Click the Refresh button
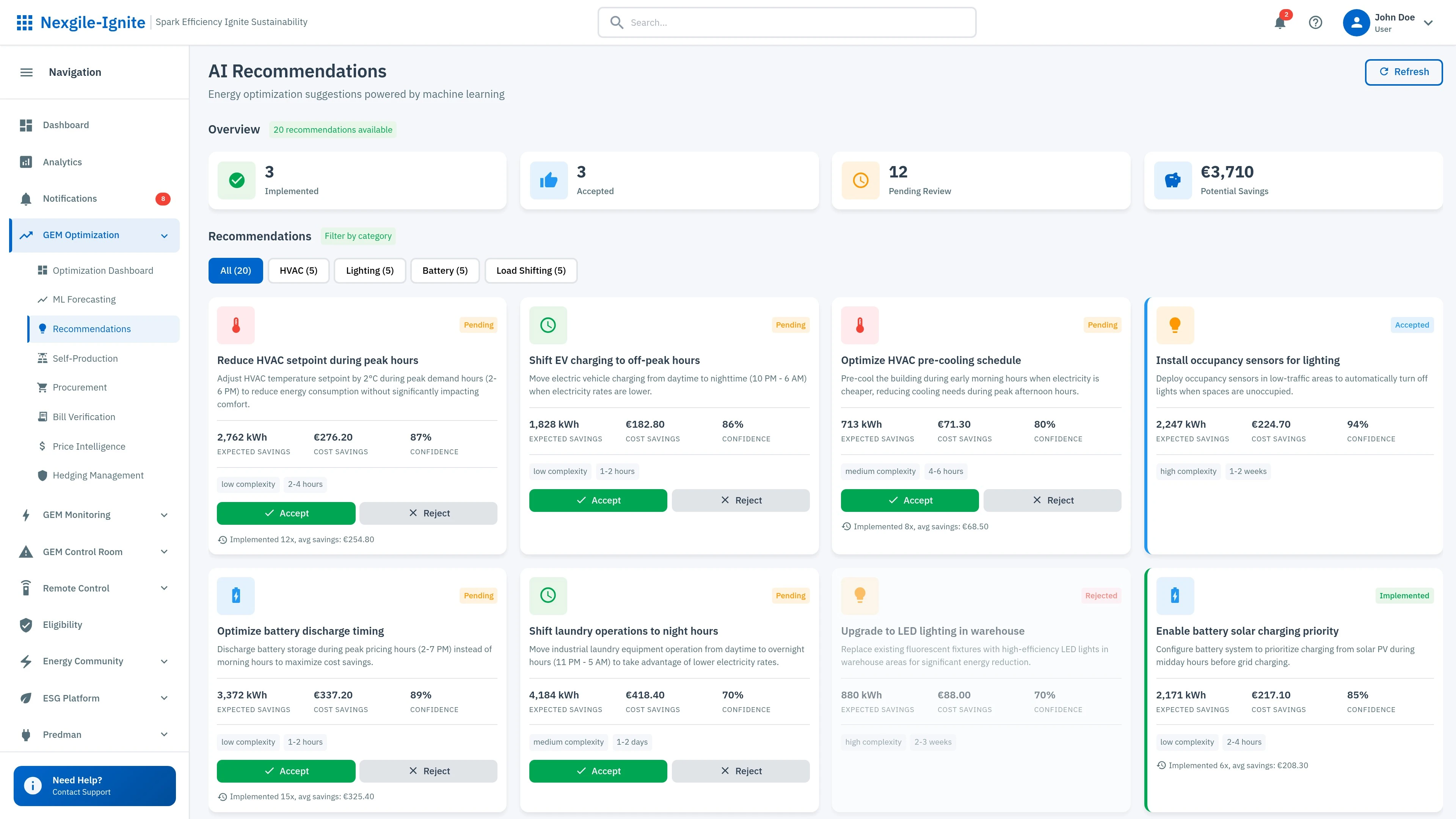The image size is (1456, 819). [1404, 72]
